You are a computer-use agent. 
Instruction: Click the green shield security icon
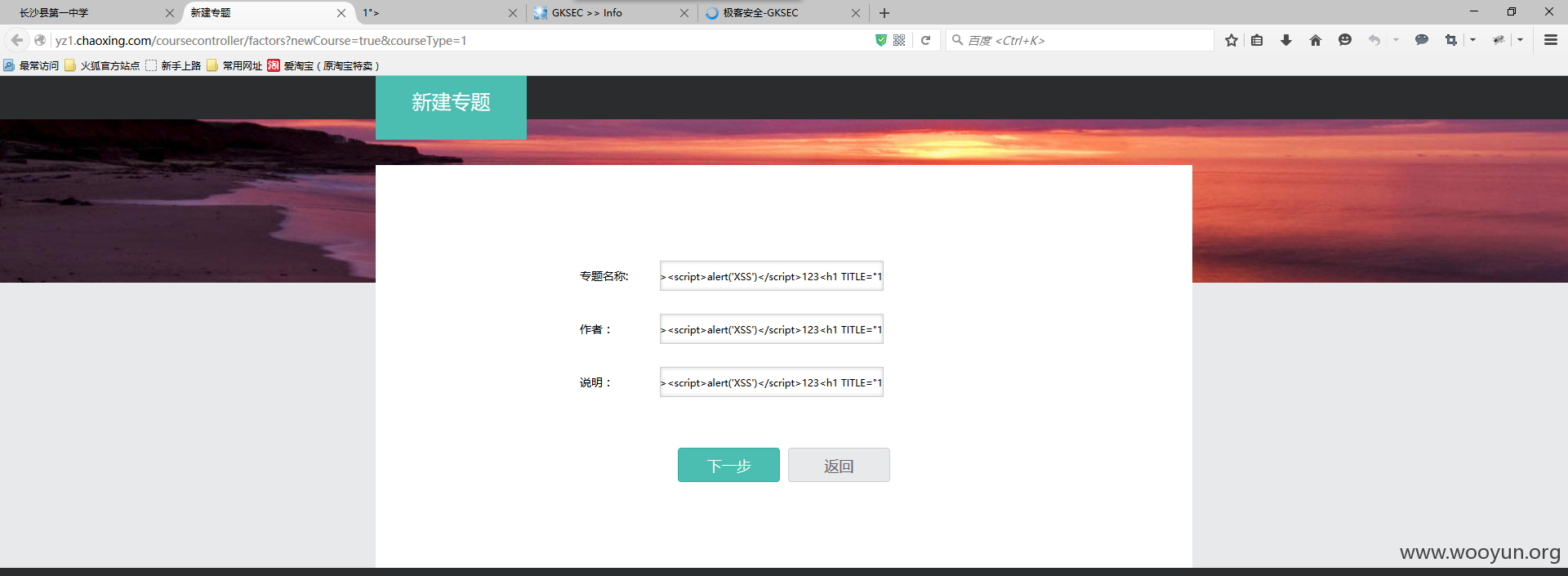click(x=881, y=40)
